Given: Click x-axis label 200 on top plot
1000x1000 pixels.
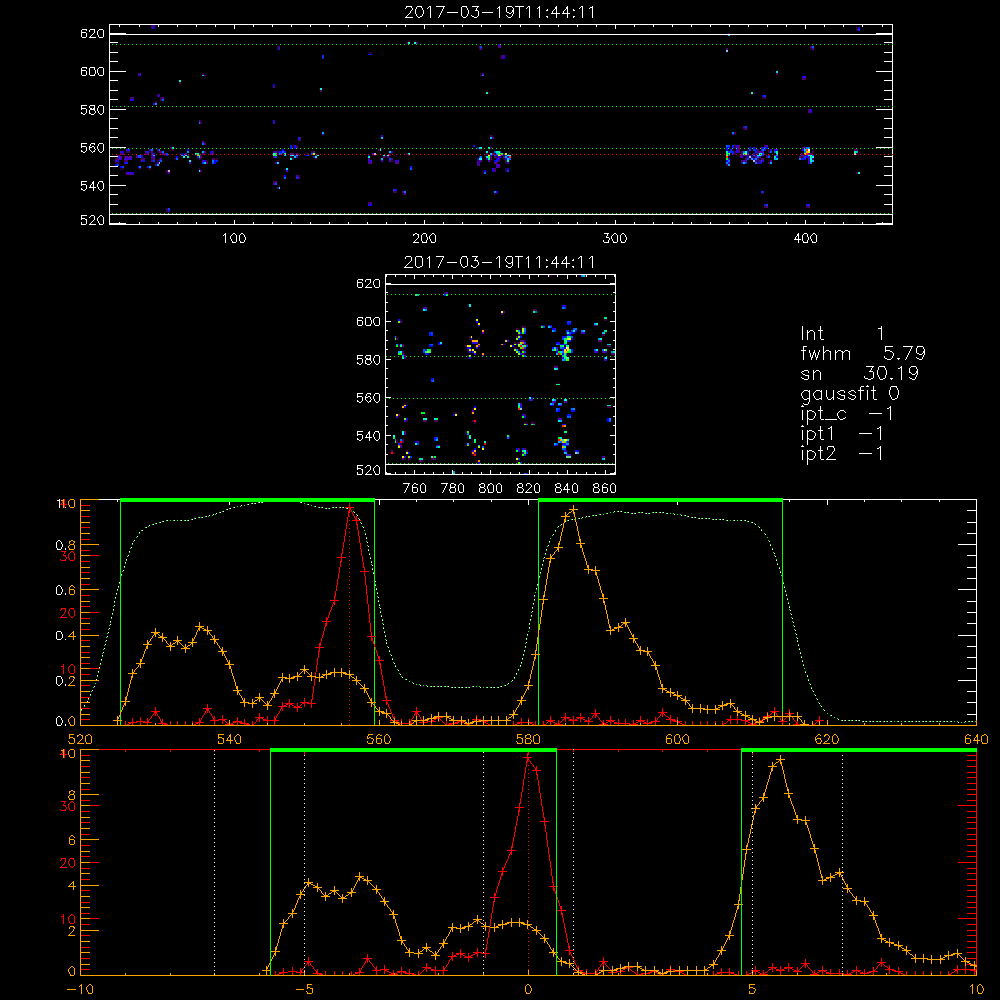Looking at the screenshot, I should [425, 239].
